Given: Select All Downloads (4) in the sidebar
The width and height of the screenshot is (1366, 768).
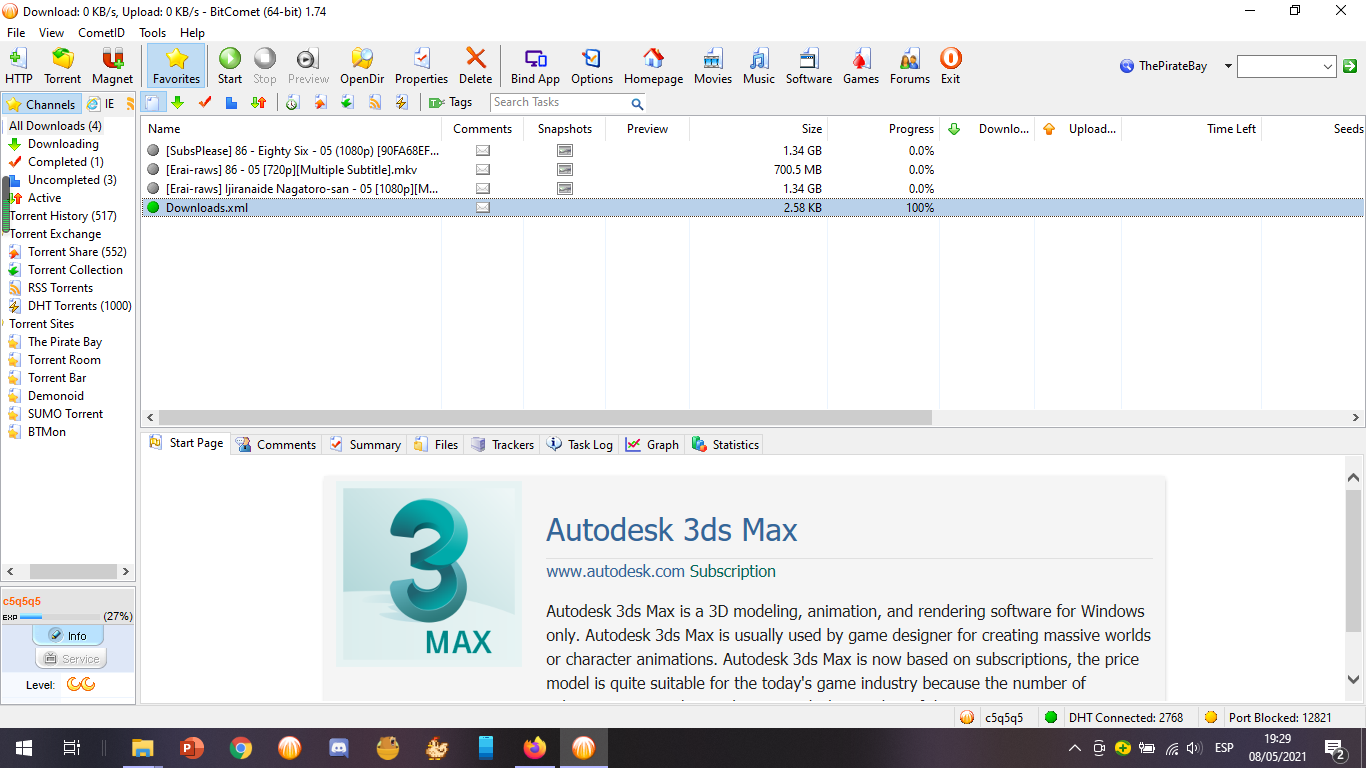Looking at the screenshot, I should (55, 126).
